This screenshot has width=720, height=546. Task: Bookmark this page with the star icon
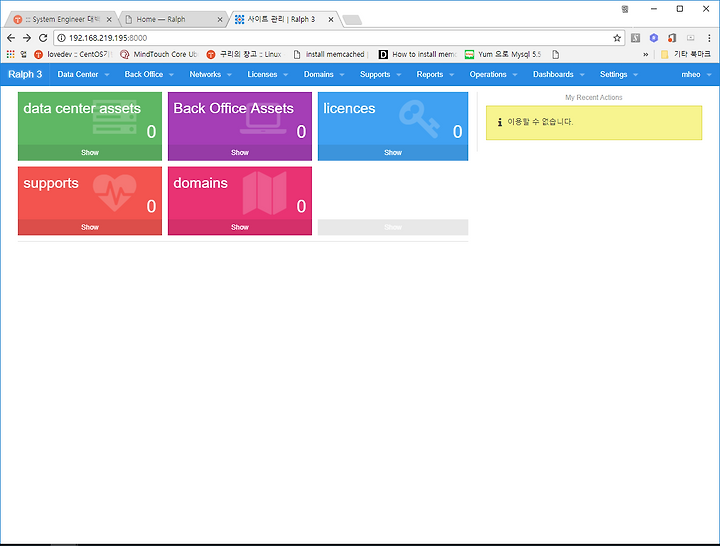617,38
